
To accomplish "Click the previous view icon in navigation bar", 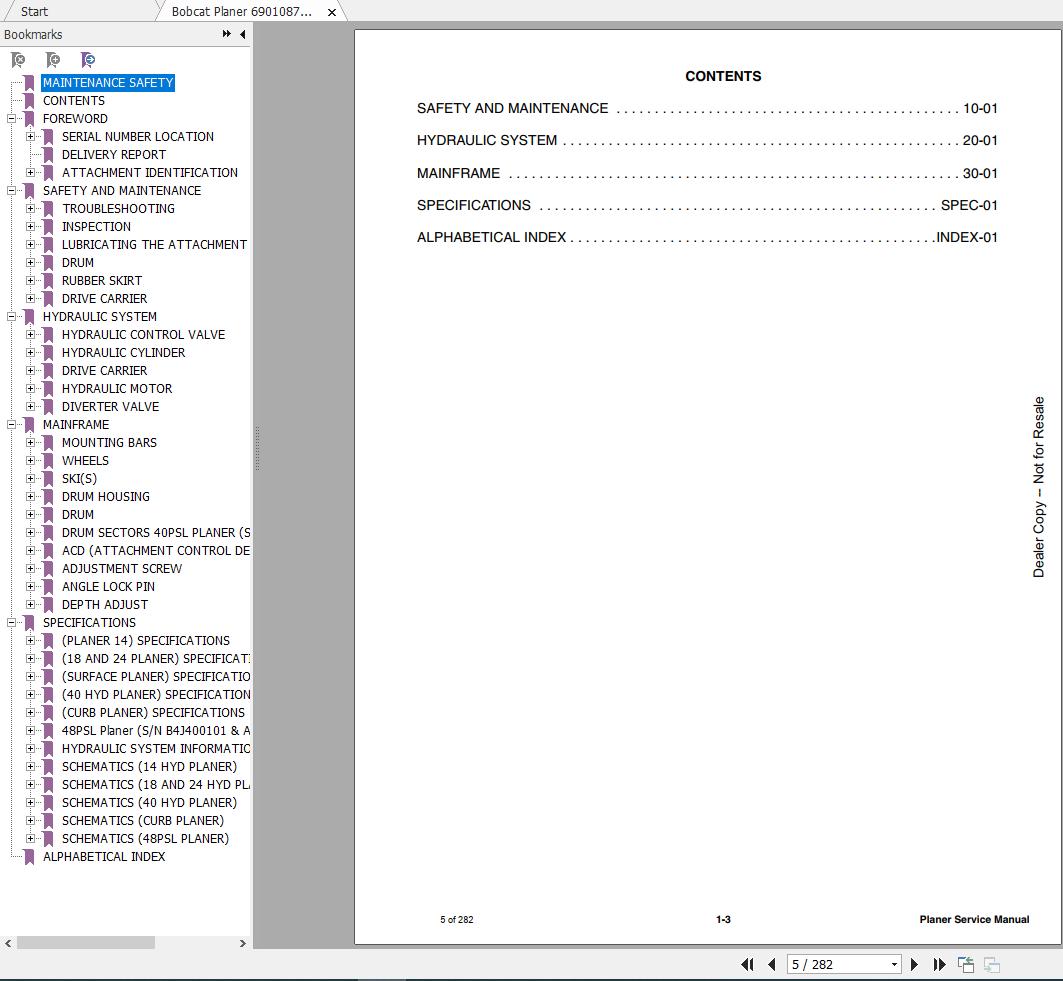I will (965, 964).
